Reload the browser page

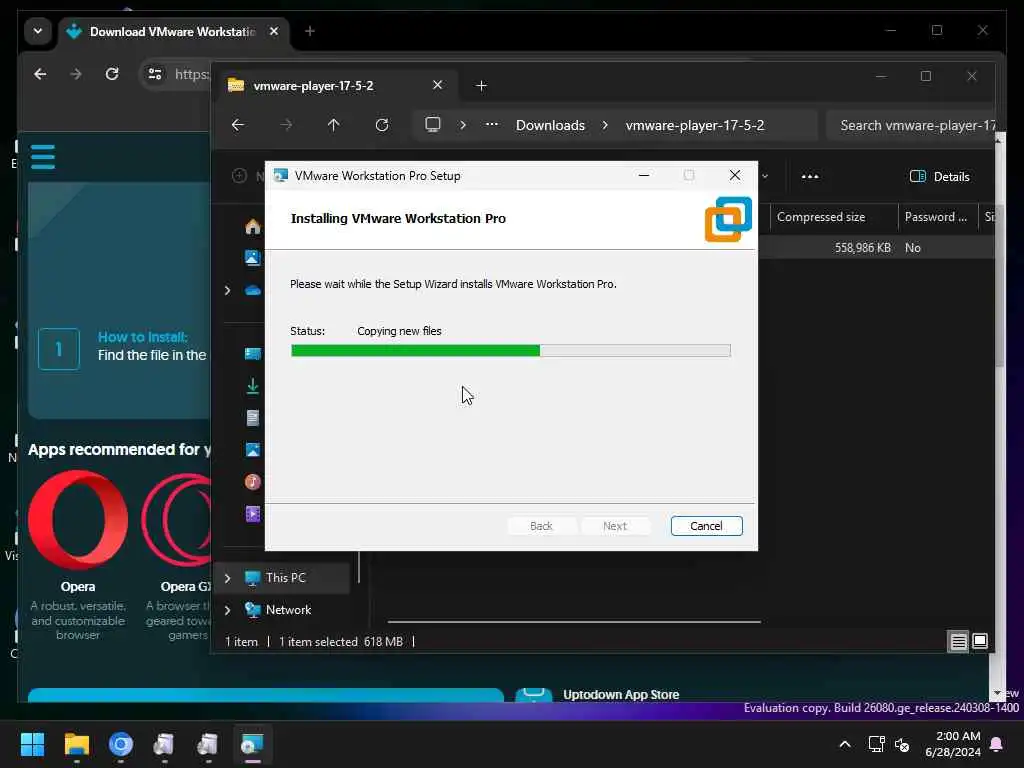[112, 74]
